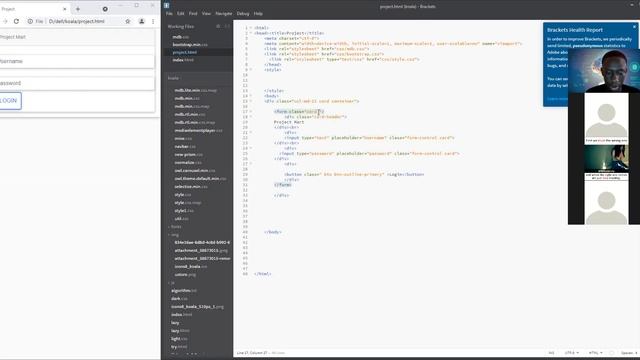Open normalize.css in file tree
Image resolution: width=640 pixels, height=360 pixels.
click(188, 162)
